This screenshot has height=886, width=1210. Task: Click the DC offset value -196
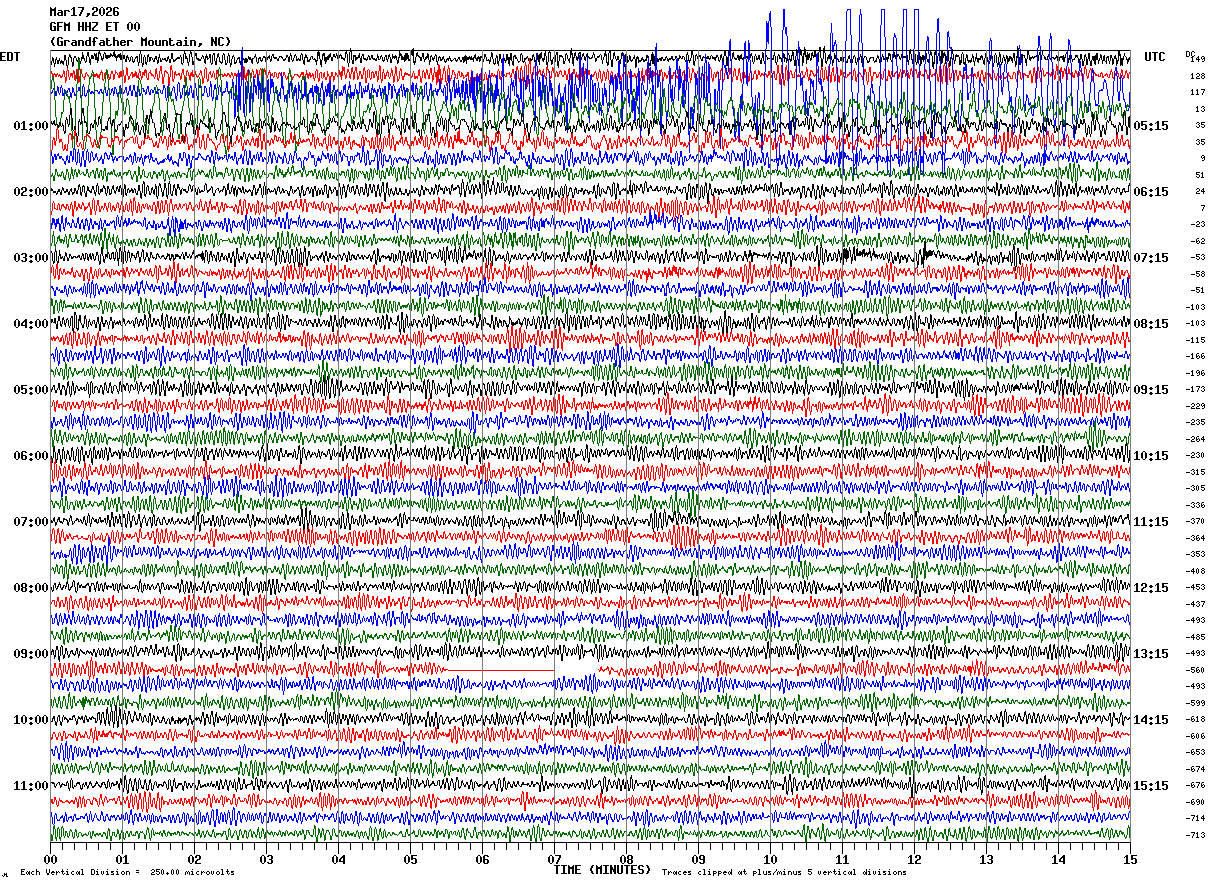click(1196, 373)
